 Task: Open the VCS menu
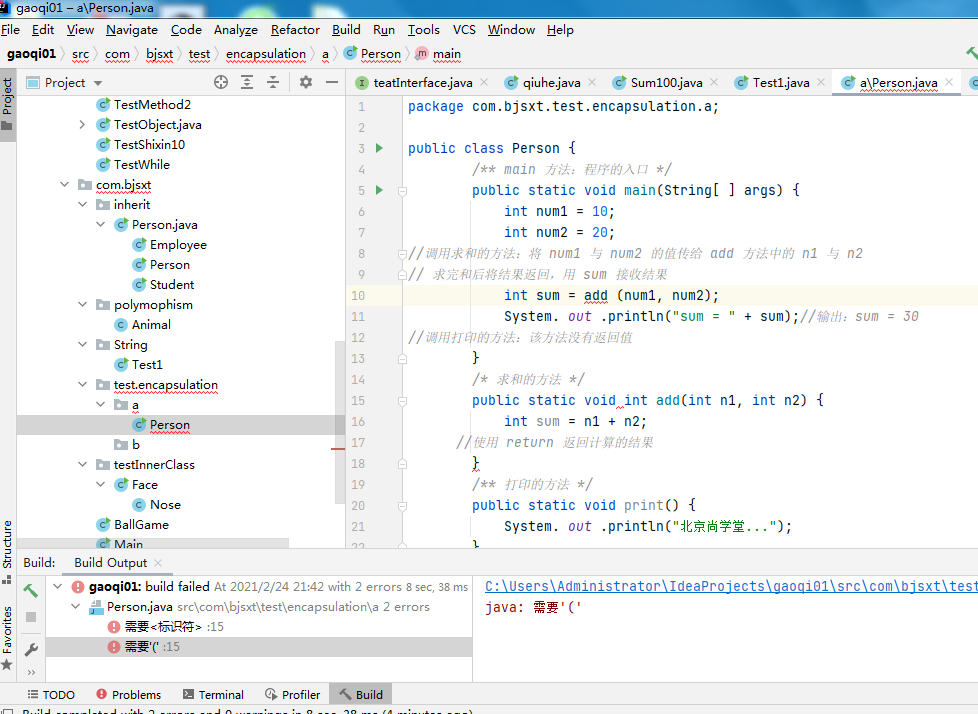click(x=464, y=30)
